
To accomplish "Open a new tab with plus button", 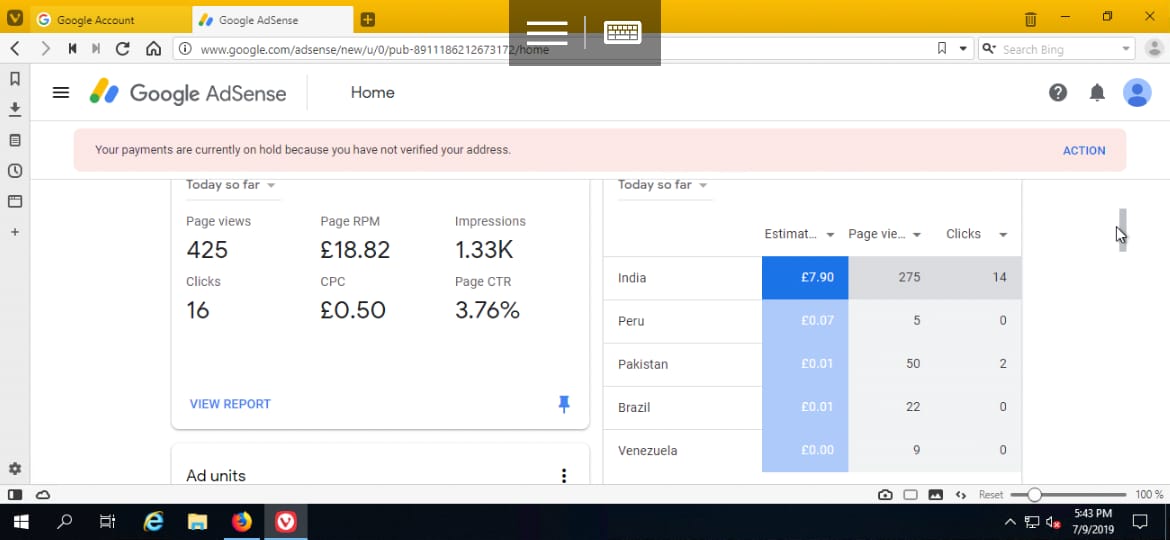I will point(367,20).
